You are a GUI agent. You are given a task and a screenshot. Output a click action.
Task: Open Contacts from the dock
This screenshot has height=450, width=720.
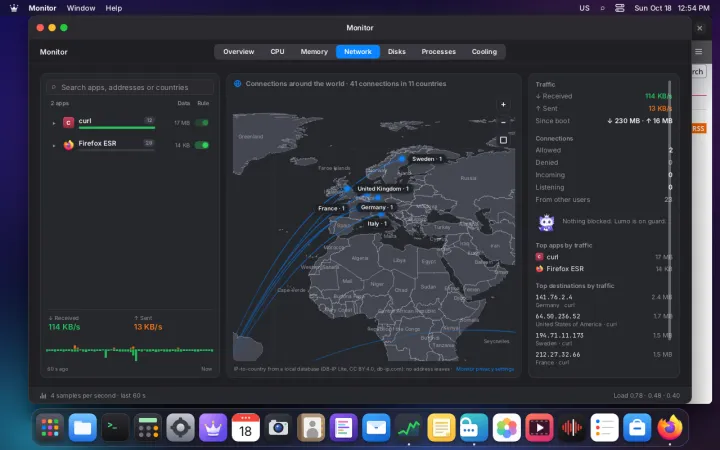311,428
